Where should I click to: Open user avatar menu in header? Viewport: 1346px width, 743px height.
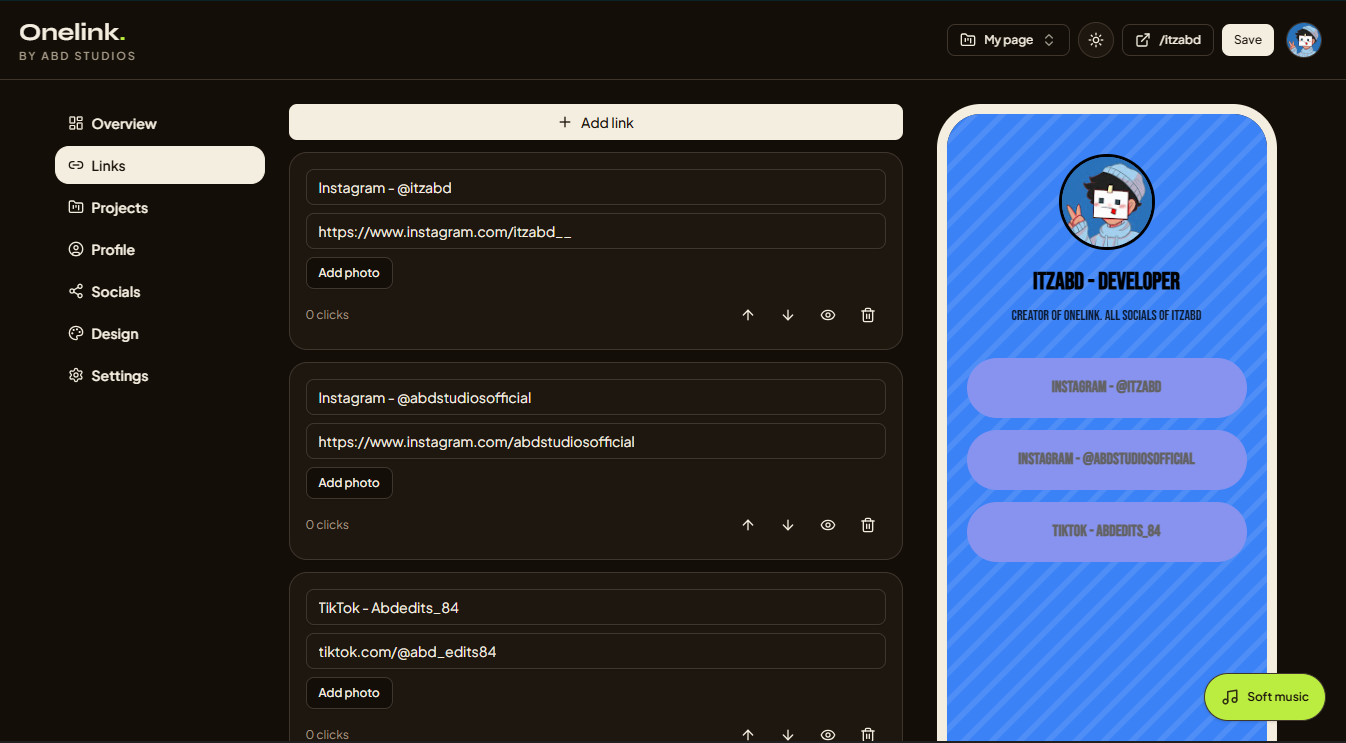(1304, 40)
